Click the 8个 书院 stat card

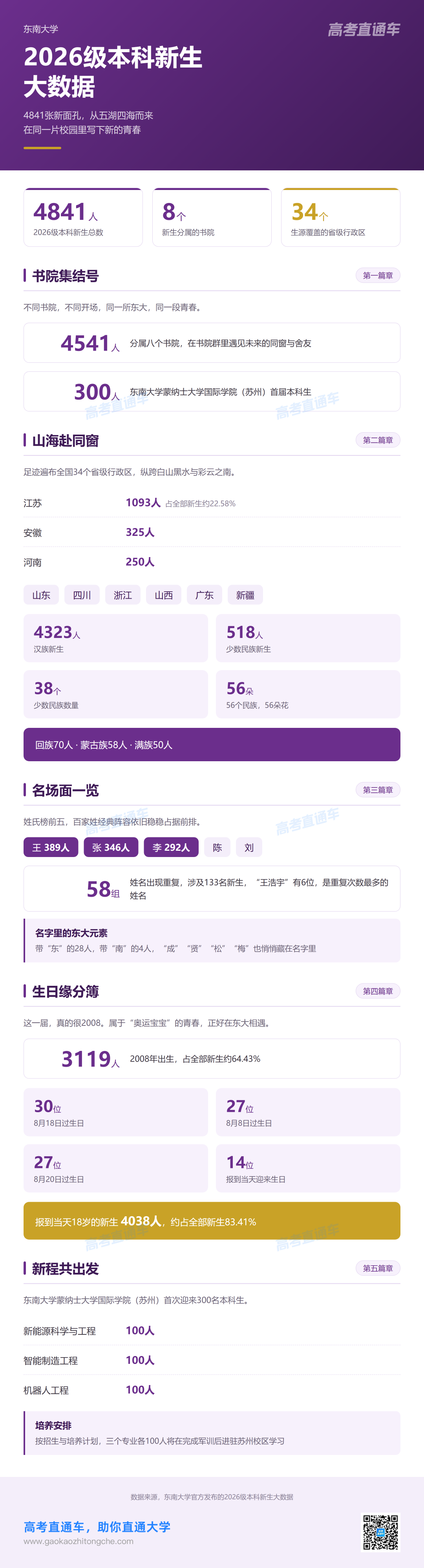[212, 217]
